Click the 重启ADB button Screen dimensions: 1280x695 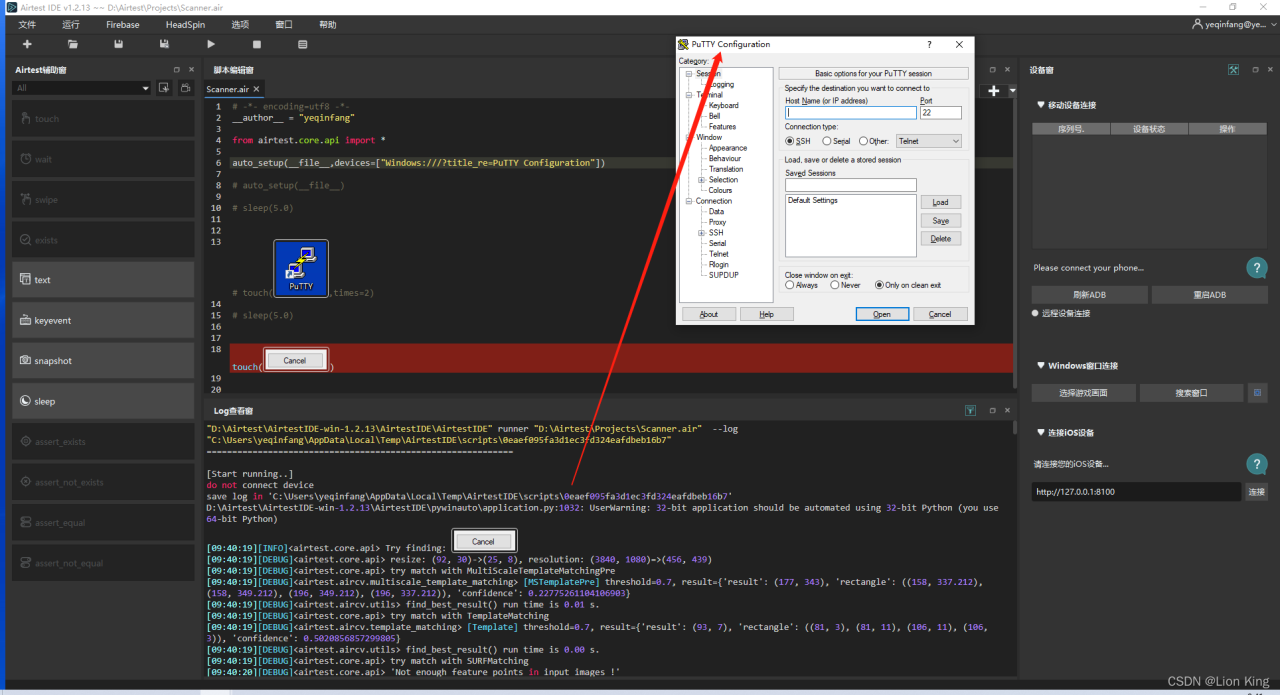1210,295
